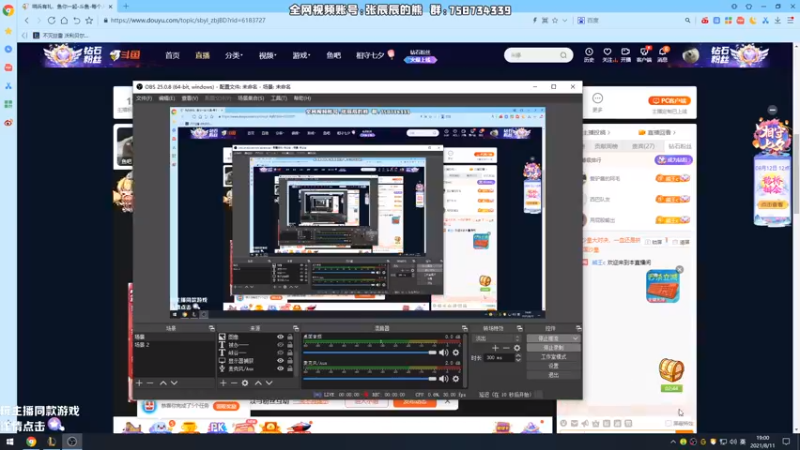Open the treasure chest reward icon
The width and height of the screenshot is (800, 450).
(x=671, y=370)
